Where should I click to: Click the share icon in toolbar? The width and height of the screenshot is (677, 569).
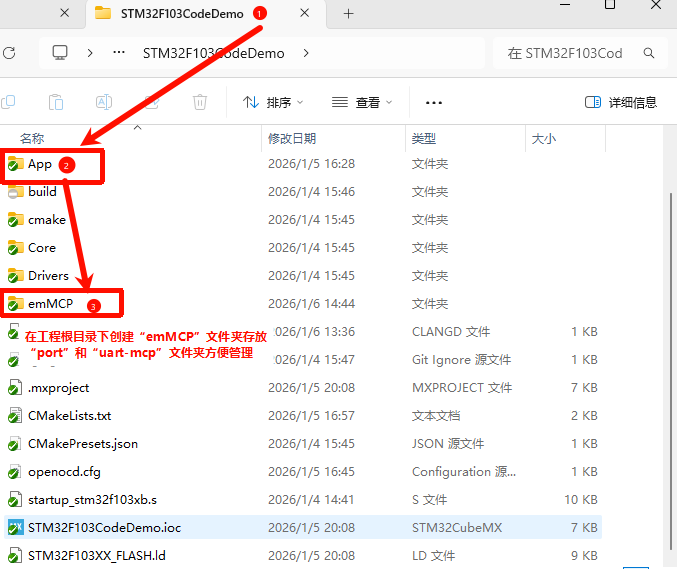click(x=152, y=102)
